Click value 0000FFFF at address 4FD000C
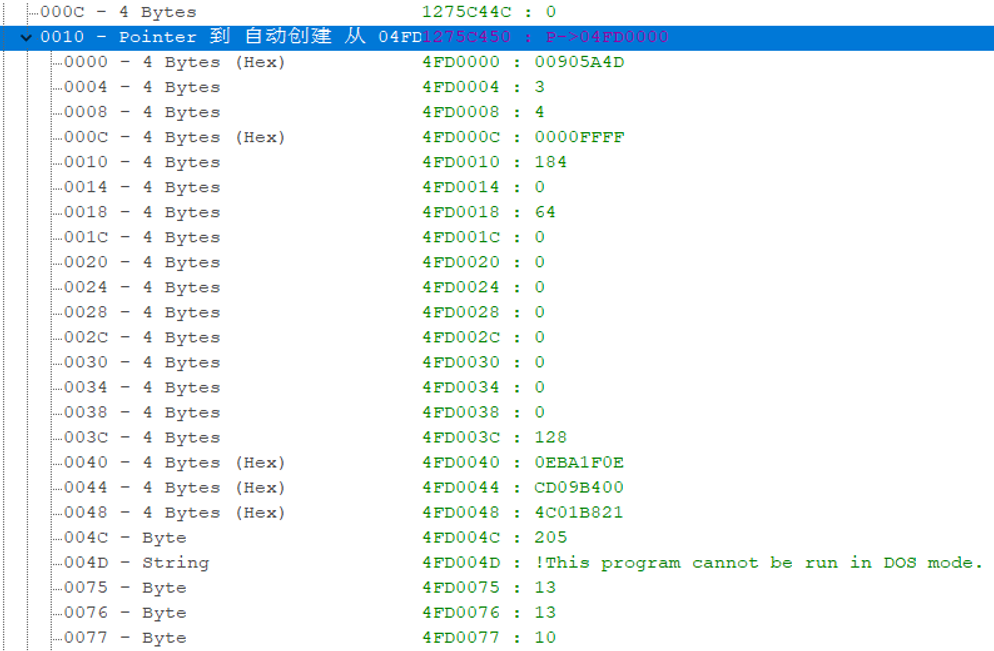This screenshot has width=994, height=651. pos(579,138)
